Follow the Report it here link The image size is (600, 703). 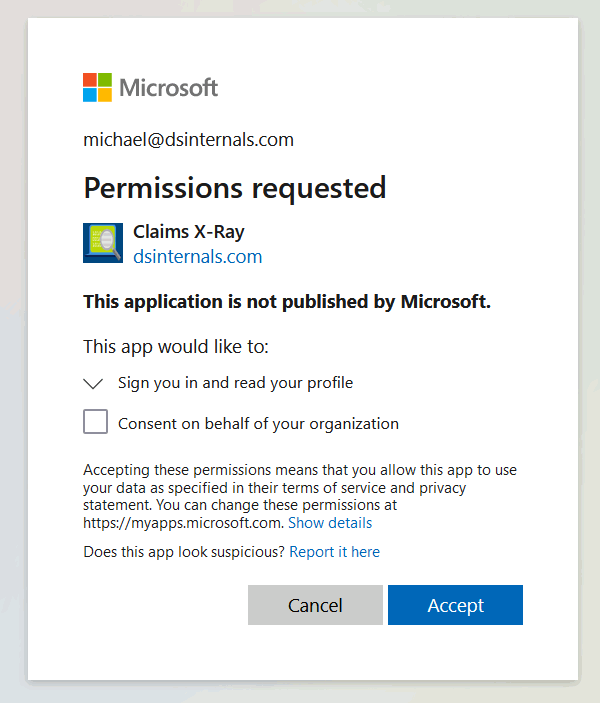click(x=335, y=551)
